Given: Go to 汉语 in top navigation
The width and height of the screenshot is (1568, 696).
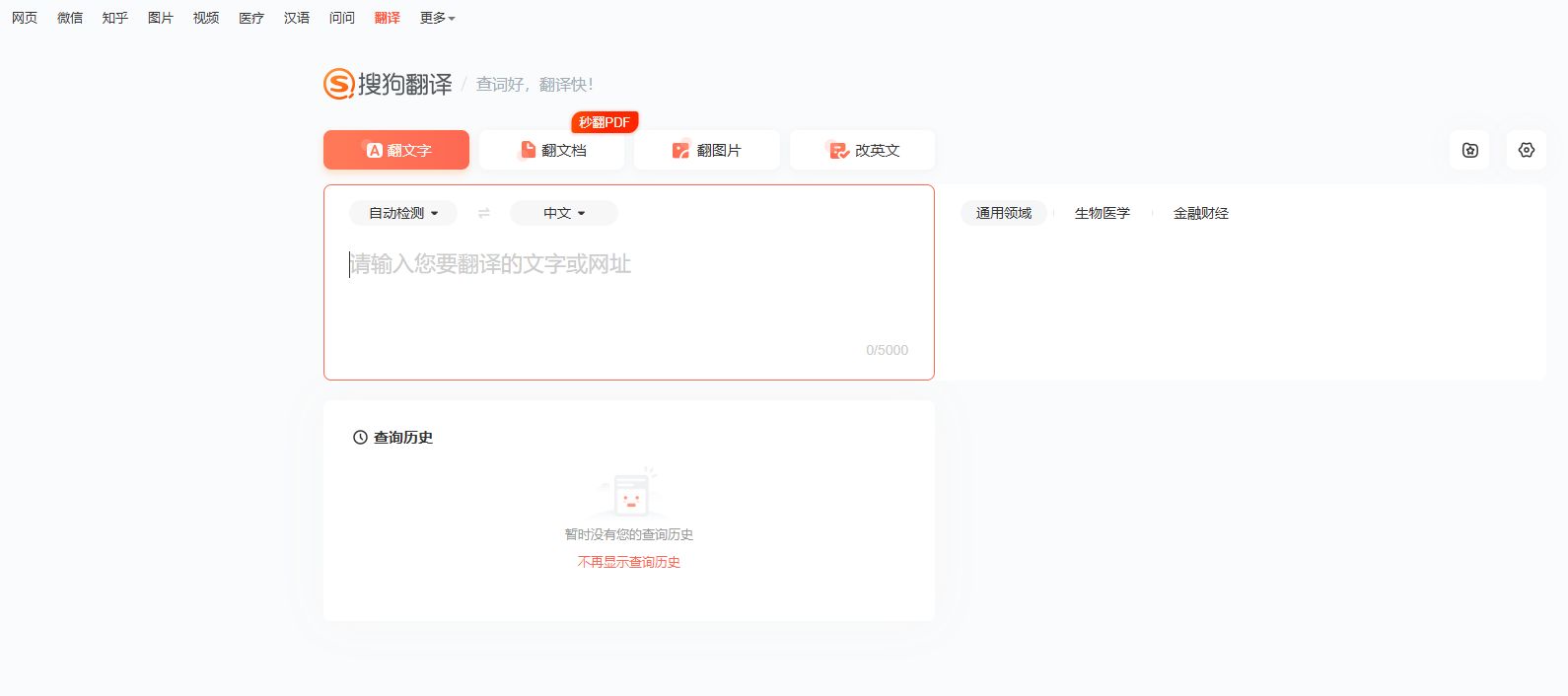Looking at the screenshot, I should (297, 18).
